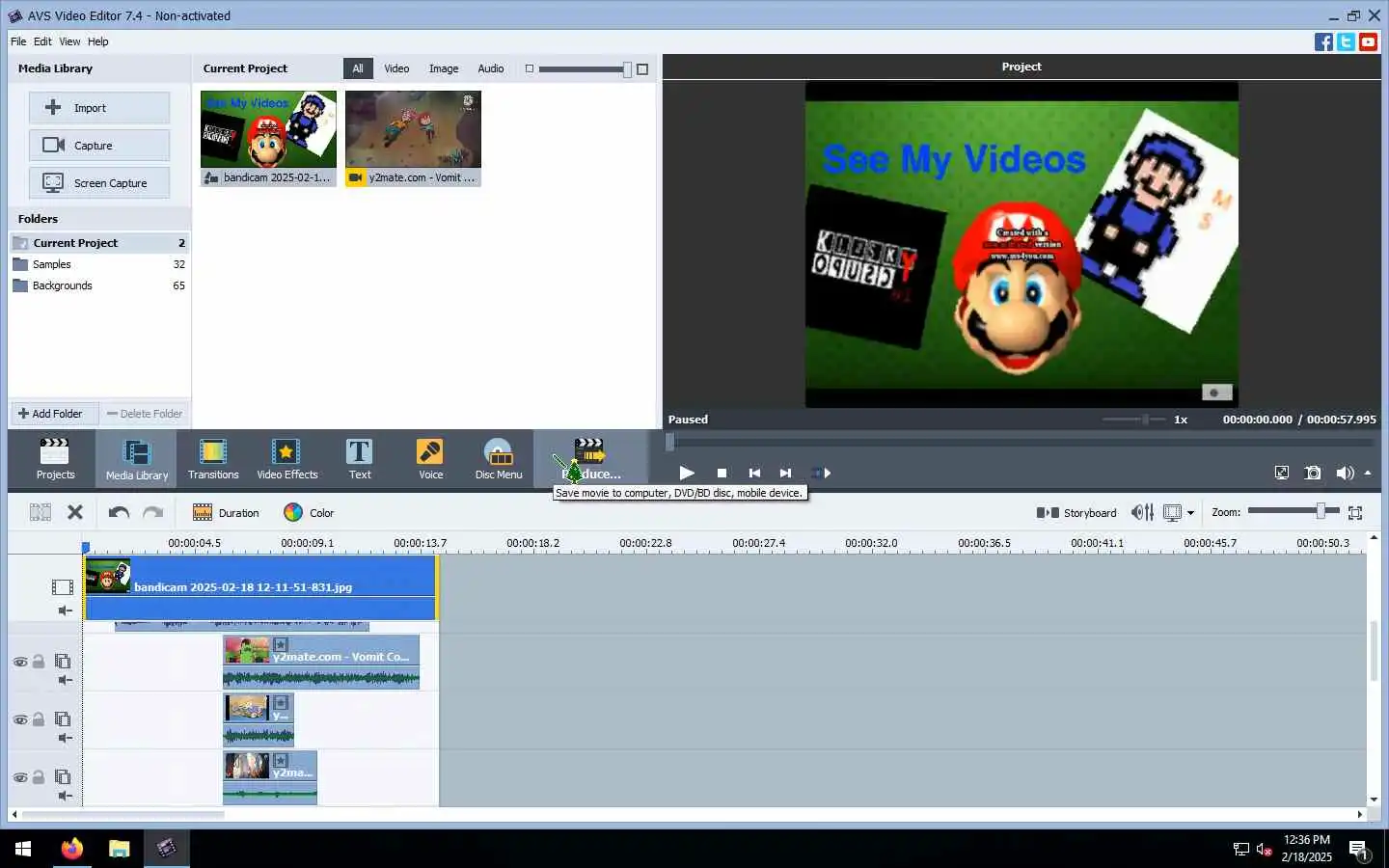Mute the main video track audio

(x=65, y=610)
